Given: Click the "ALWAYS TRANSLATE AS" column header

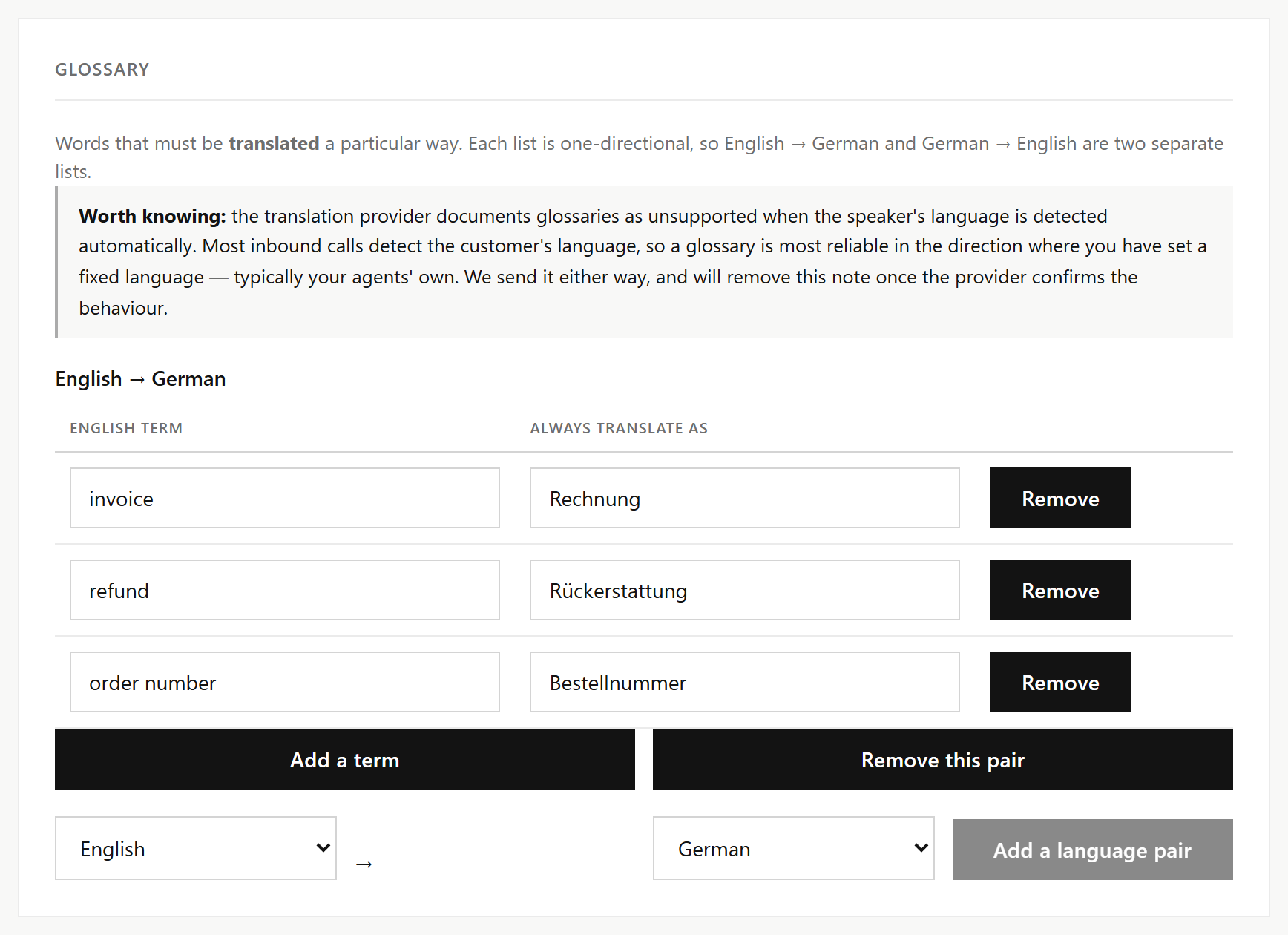Looking at the screenshot, I should tap(619, 428).
